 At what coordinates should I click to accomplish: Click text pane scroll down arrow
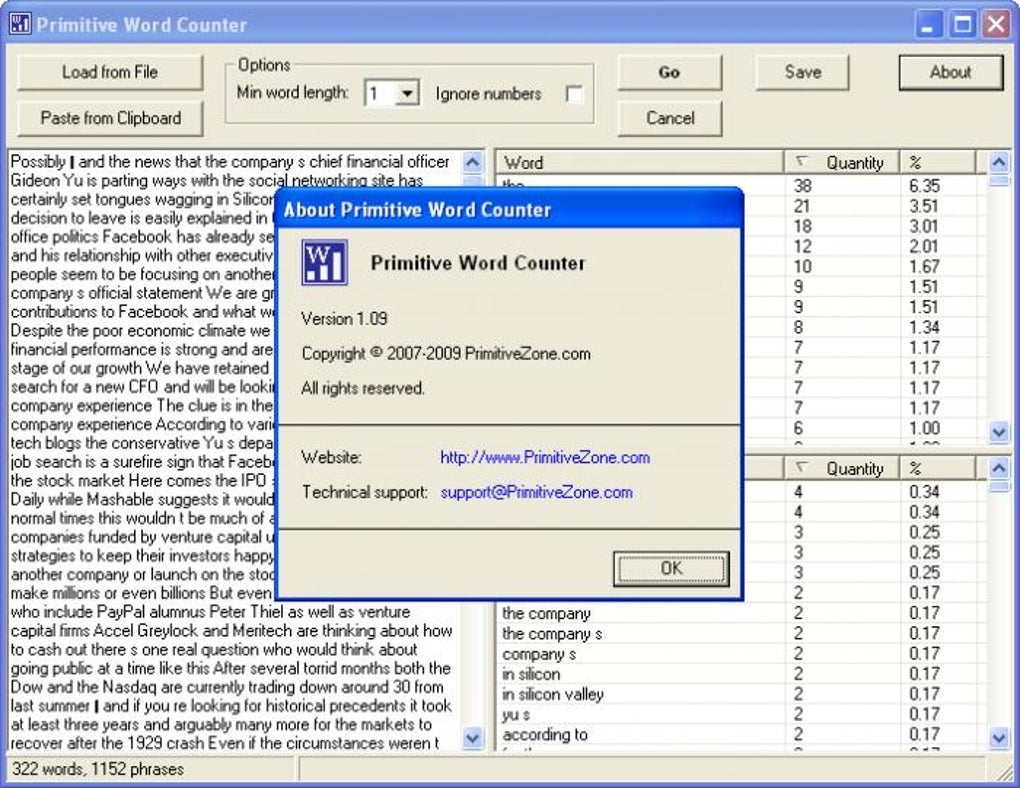[x=473, y=739]
